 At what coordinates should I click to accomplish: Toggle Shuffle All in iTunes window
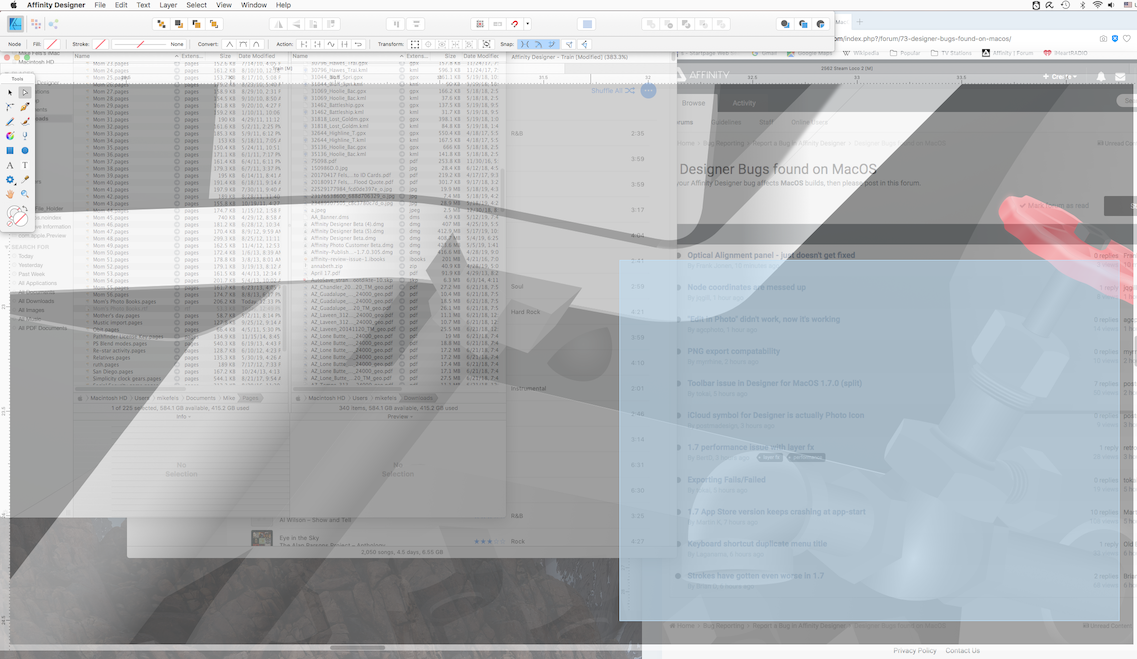pos(612,91)
